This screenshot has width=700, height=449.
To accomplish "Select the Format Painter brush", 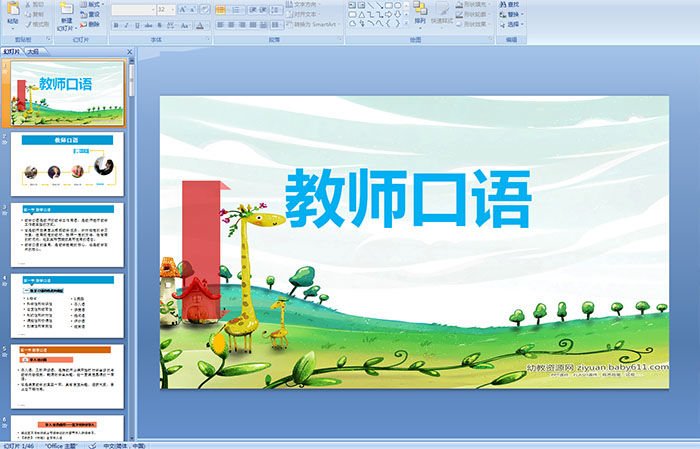I will (x=38, y=24).
